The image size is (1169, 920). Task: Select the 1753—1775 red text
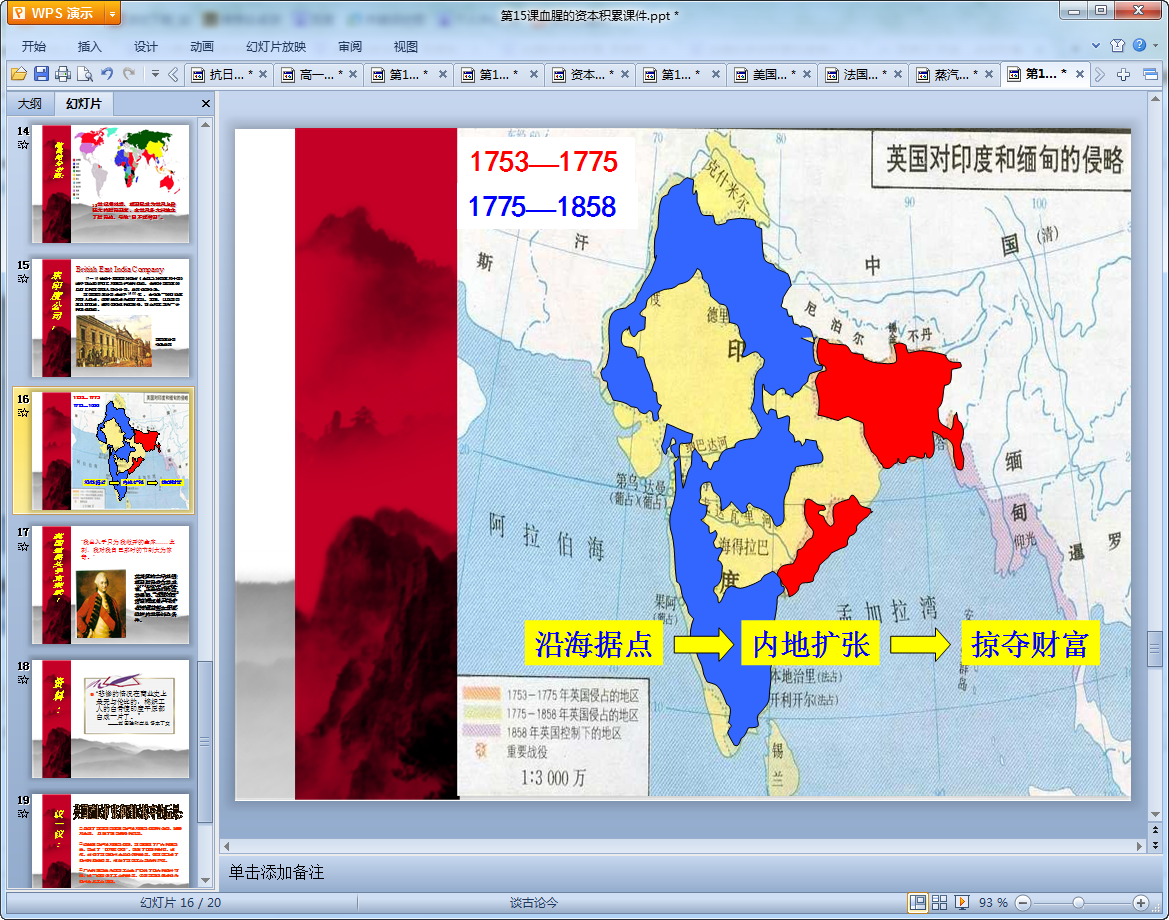[543, 162]
